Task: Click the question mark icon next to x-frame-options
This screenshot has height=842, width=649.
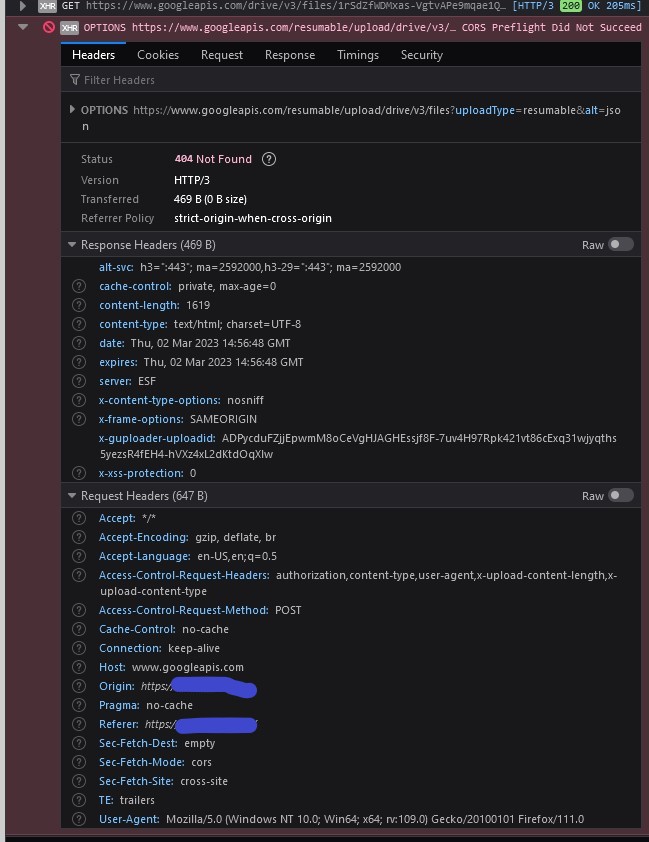Action: 80,419
